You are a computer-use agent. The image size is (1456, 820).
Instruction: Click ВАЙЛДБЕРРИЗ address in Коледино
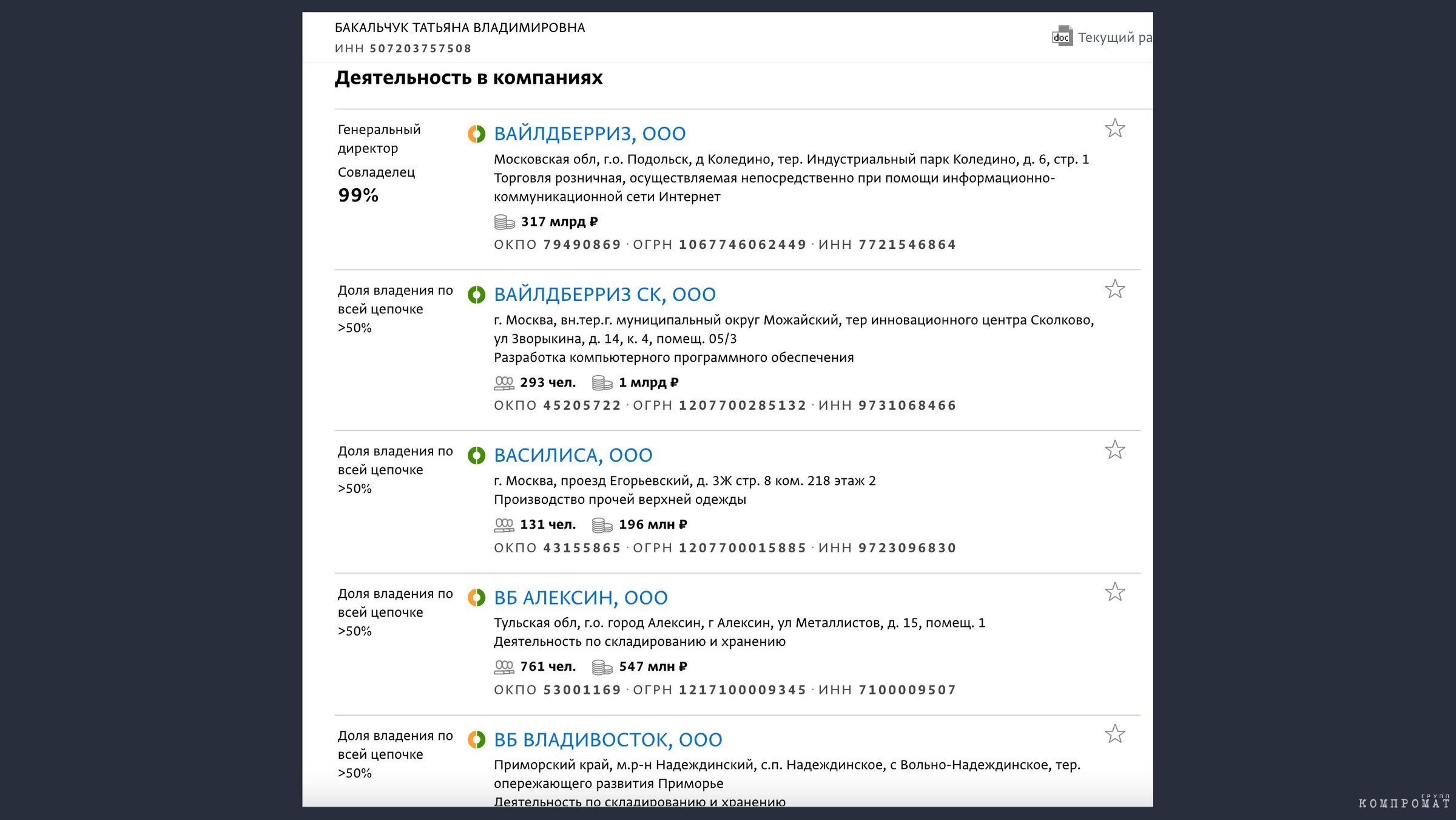tap(792, 160)
